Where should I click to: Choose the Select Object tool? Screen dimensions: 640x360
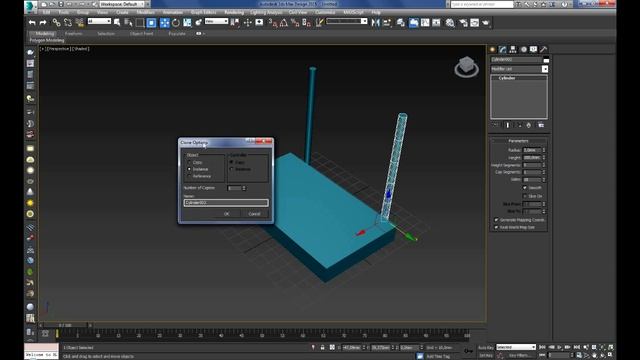[118, 22]
